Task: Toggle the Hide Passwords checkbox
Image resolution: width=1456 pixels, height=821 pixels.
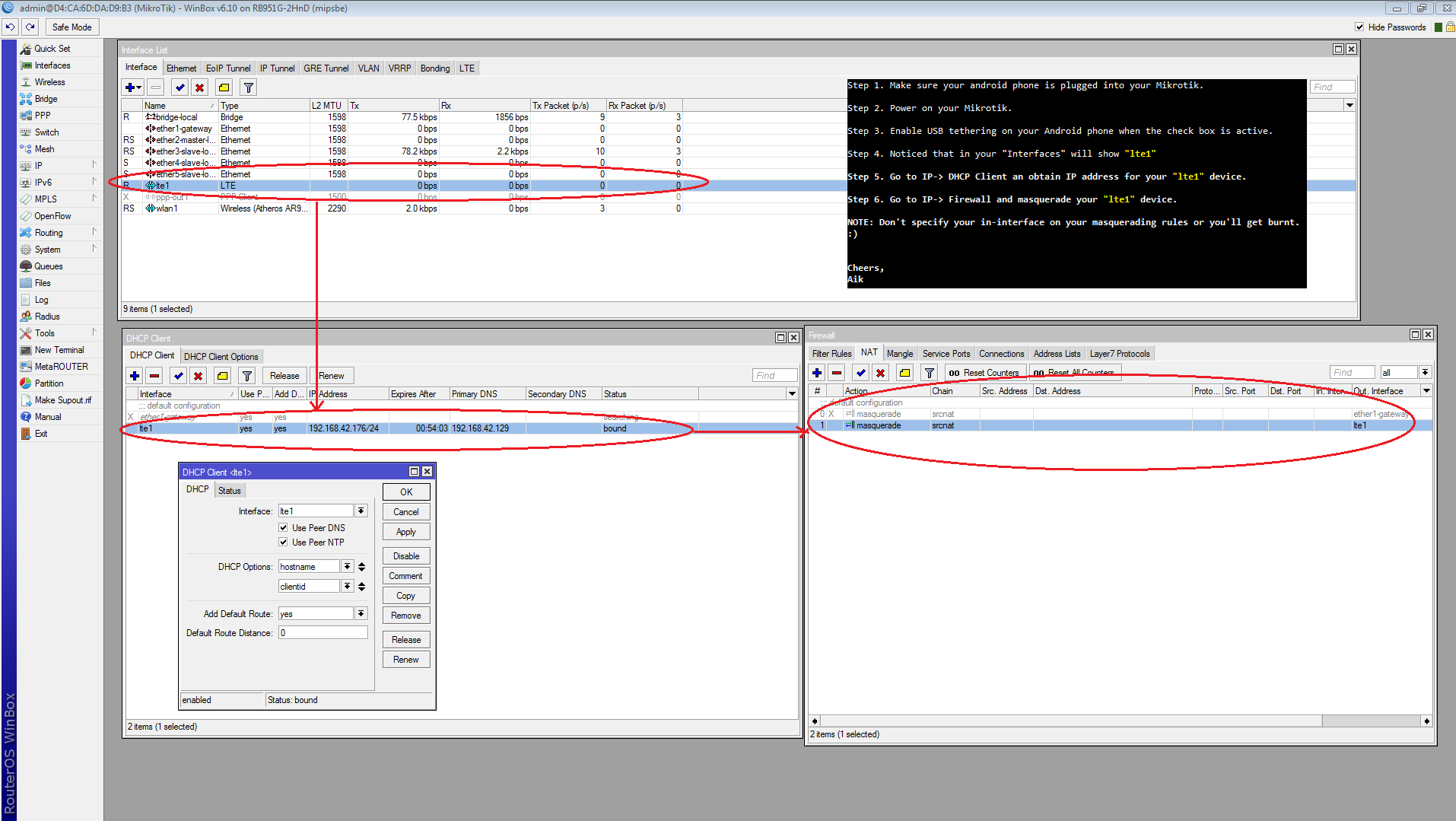Action: [x=1359, y=27]
